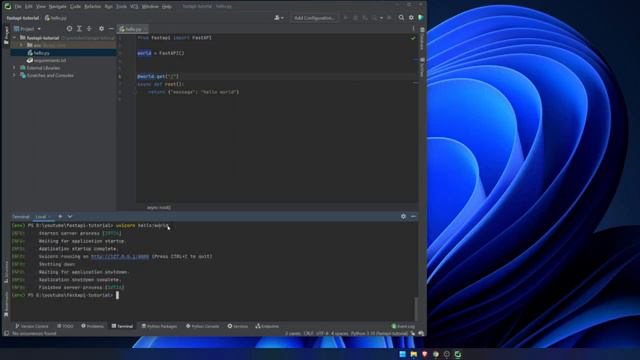
Task: Open terminal panel gear settings
Action: tap(403, 216)
